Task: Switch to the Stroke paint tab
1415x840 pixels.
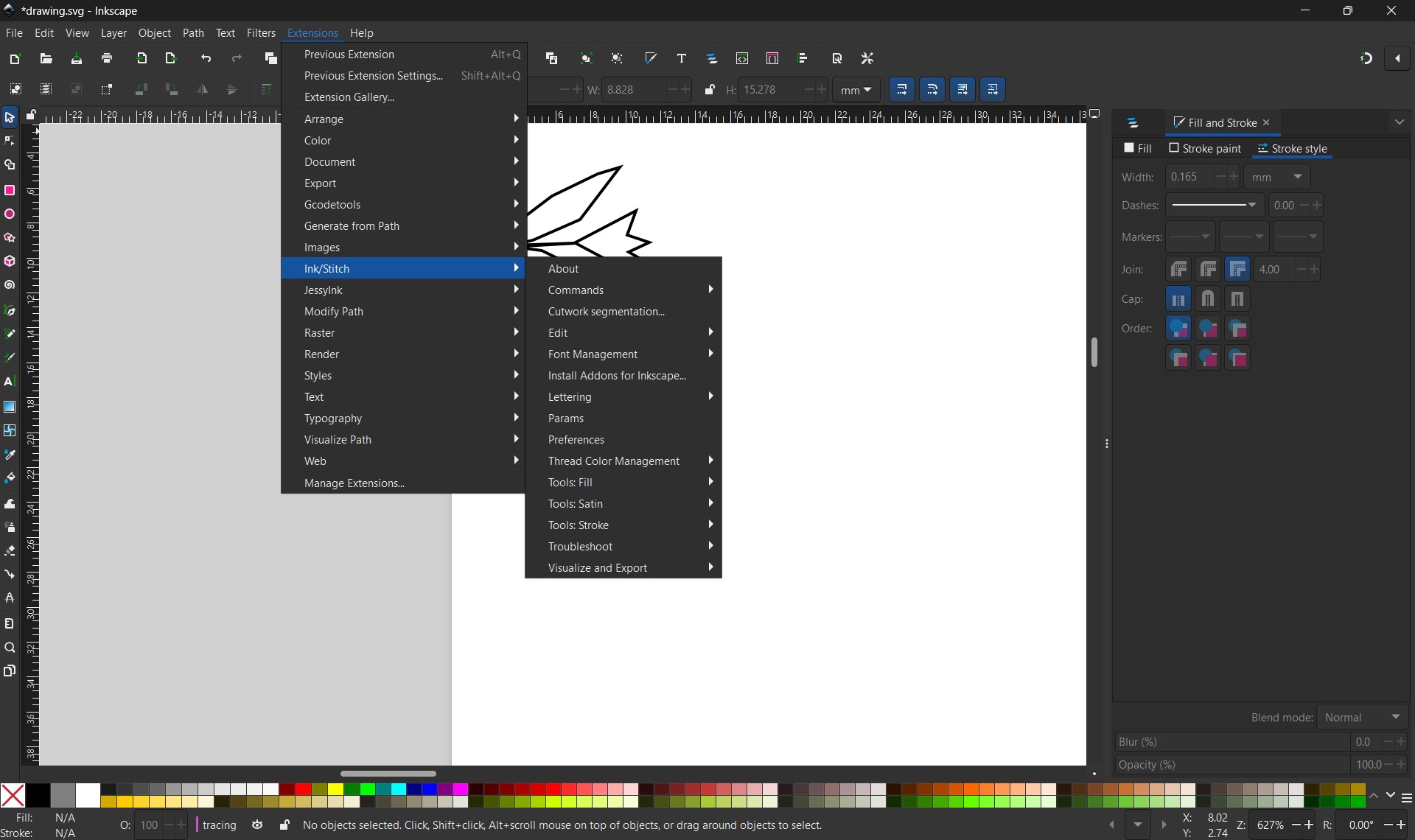Action: tap(1205, 149)
